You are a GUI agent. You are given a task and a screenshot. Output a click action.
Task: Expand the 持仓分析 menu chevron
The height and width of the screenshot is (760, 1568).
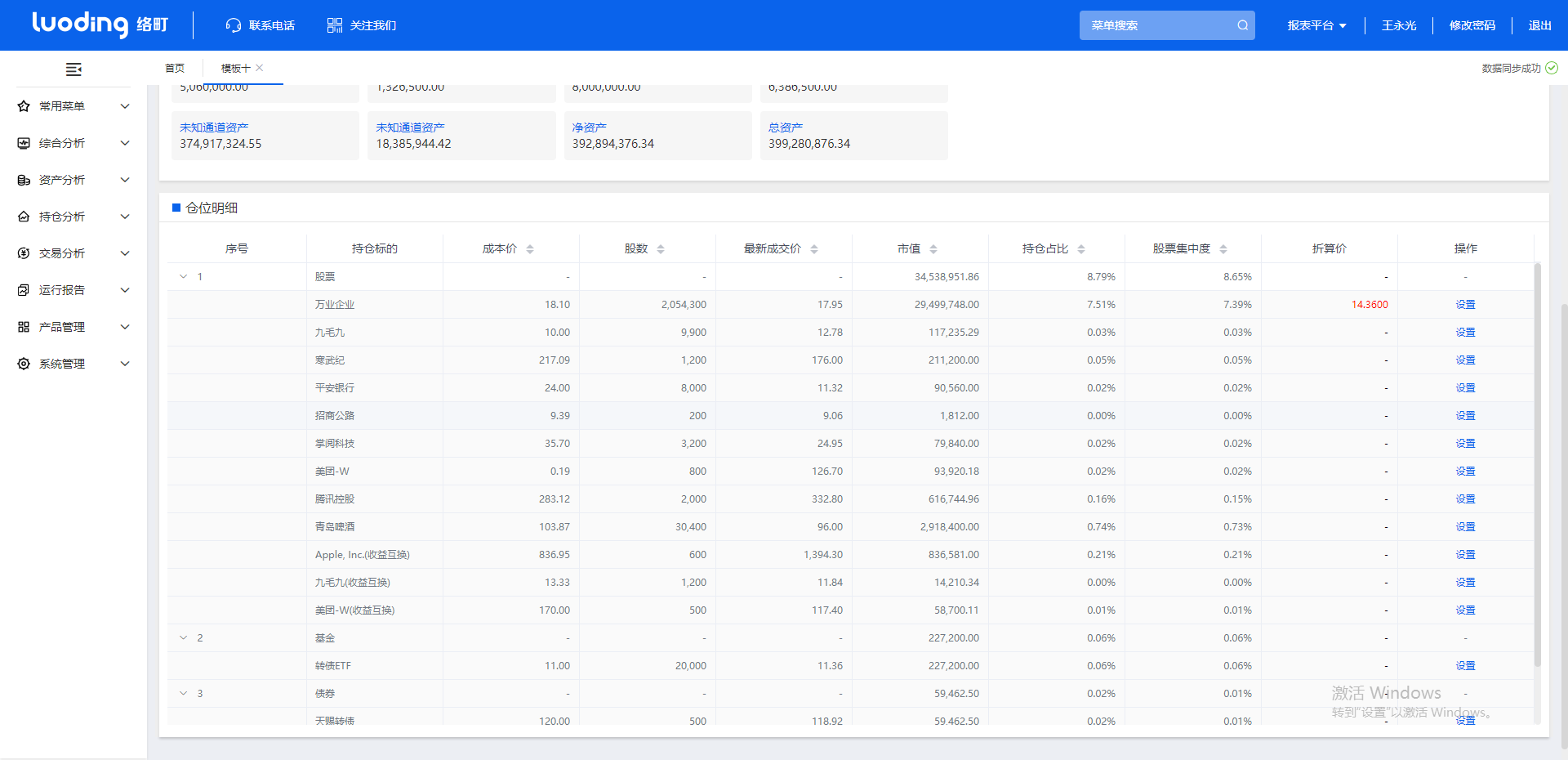(125, 217)
